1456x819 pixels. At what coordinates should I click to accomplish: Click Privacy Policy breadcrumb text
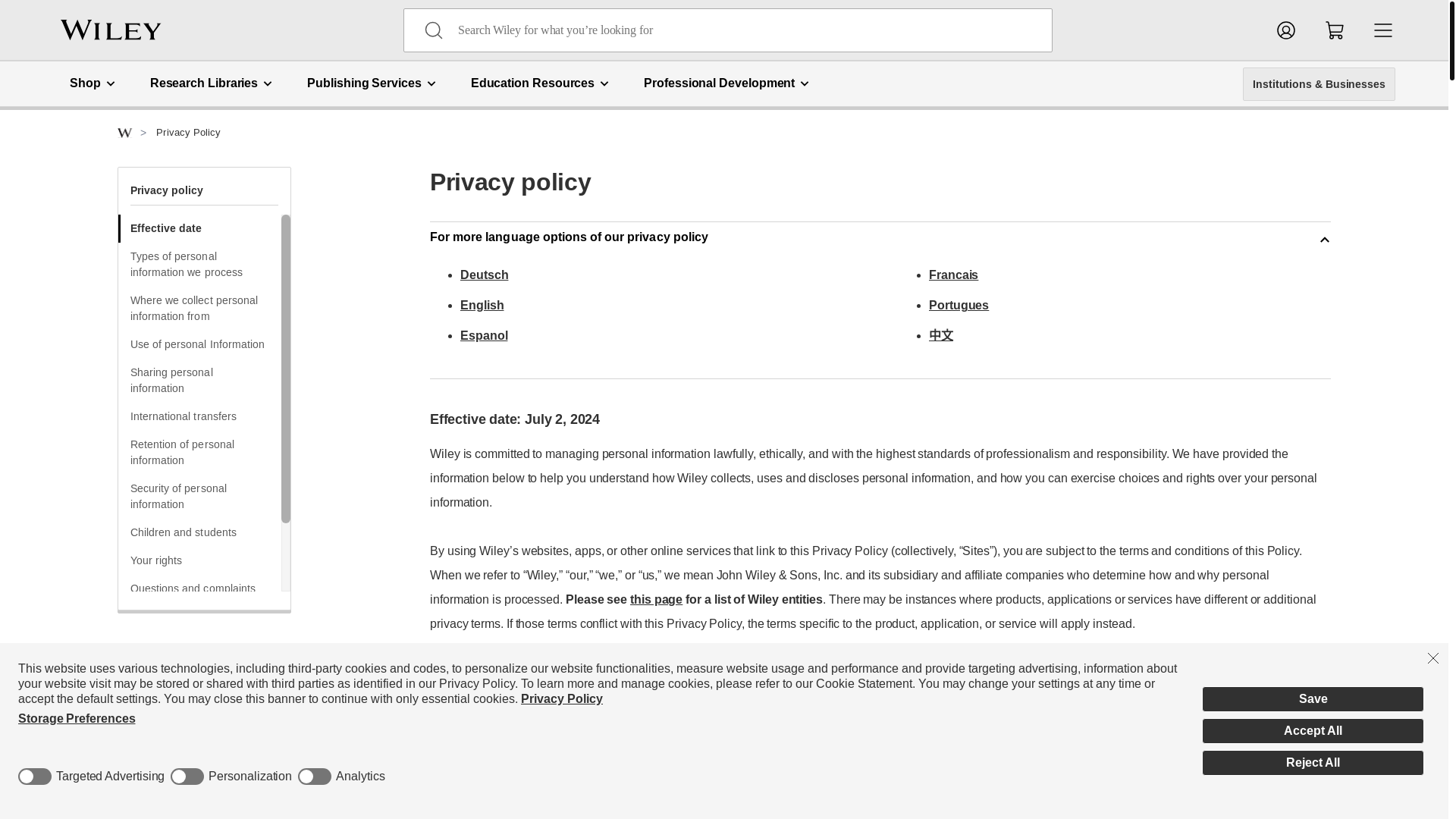188,133
